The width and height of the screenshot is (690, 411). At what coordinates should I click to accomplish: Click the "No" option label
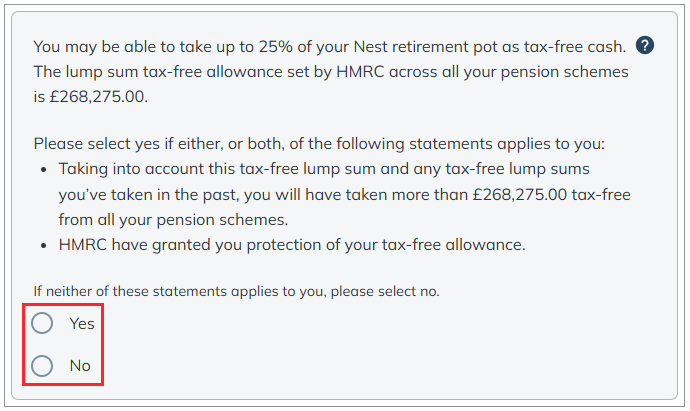(80, 366)
